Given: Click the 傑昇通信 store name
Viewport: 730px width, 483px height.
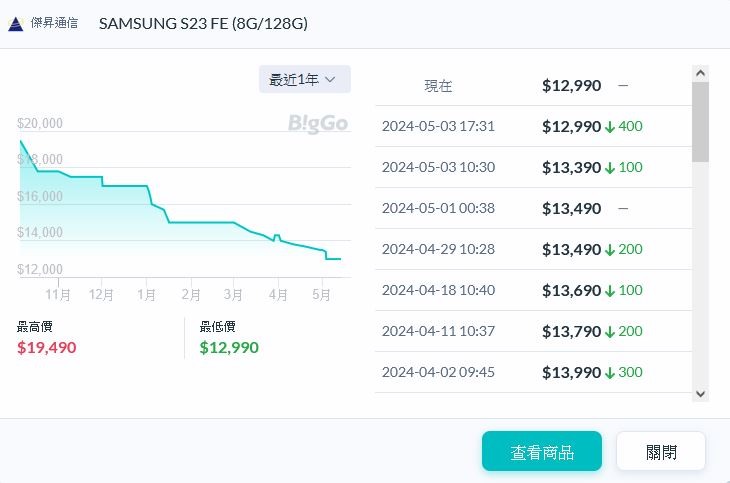Looking at the screenshot, I should (x=54, y=23).
